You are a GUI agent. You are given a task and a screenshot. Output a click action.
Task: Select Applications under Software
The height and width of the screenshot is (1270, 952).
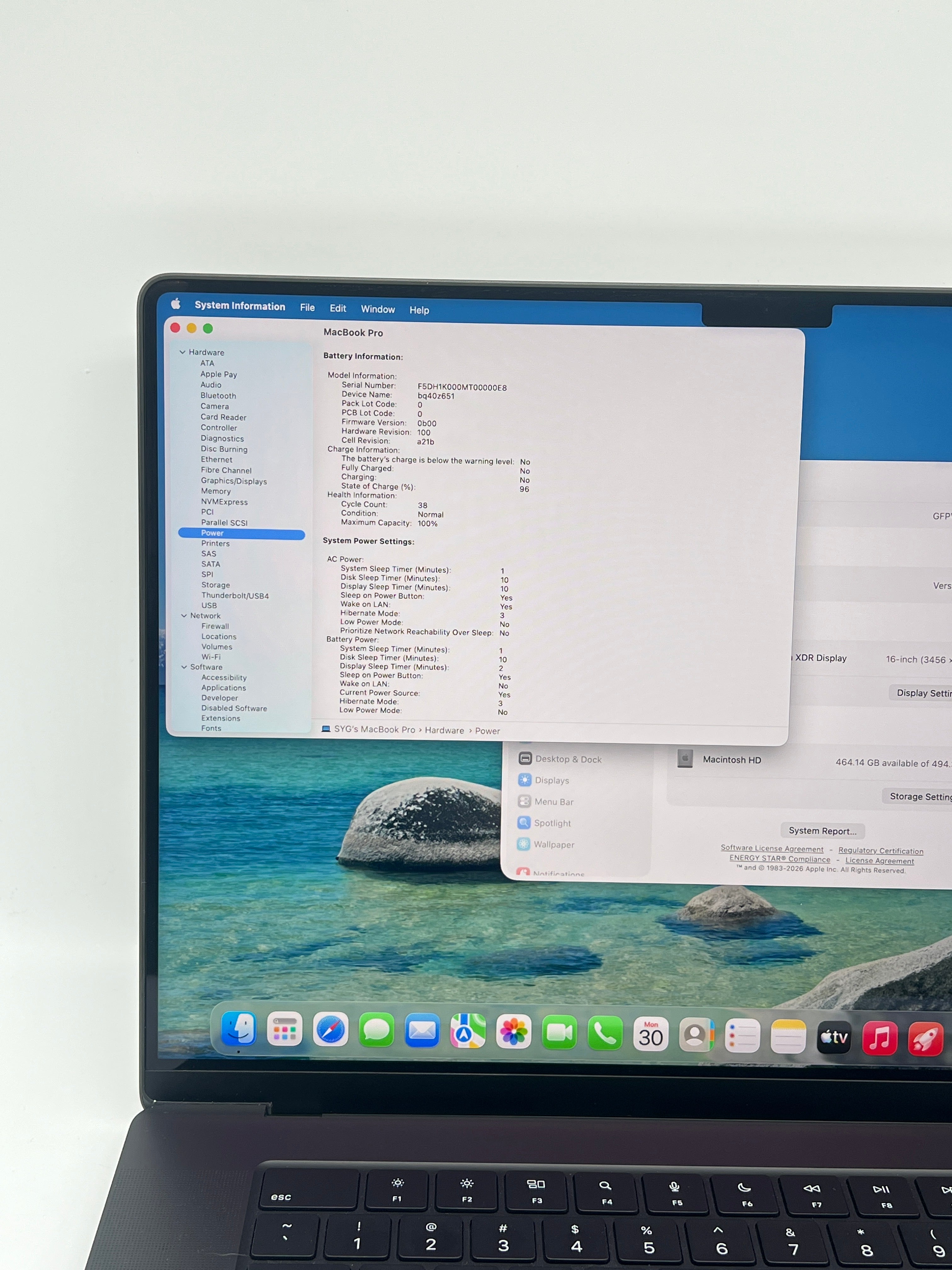coord(224,688)
